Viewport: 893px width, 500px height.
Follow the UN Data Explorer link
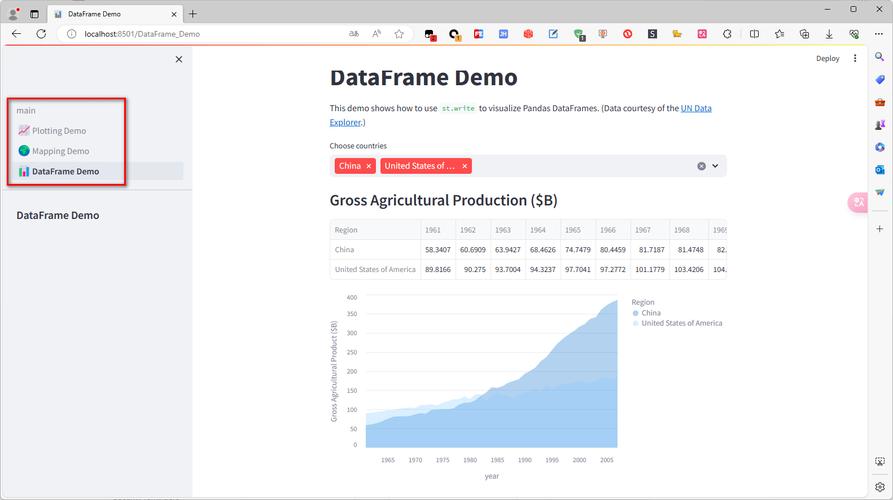click(696, 108)
